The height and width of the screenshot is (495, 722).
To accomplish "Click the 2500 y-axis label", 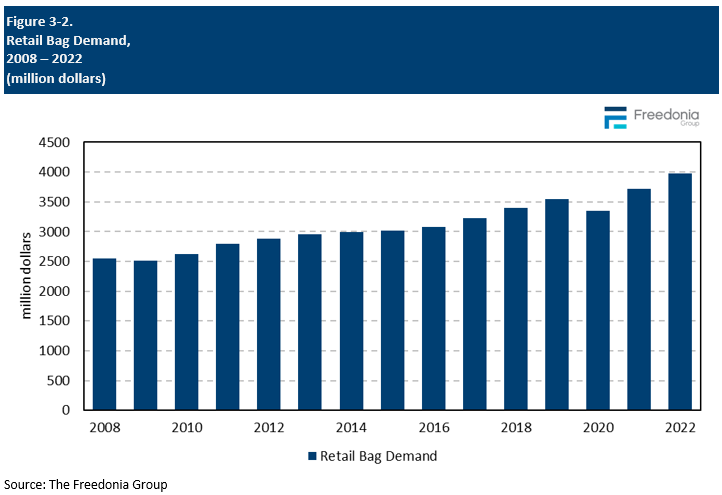I will pos(54,261).
